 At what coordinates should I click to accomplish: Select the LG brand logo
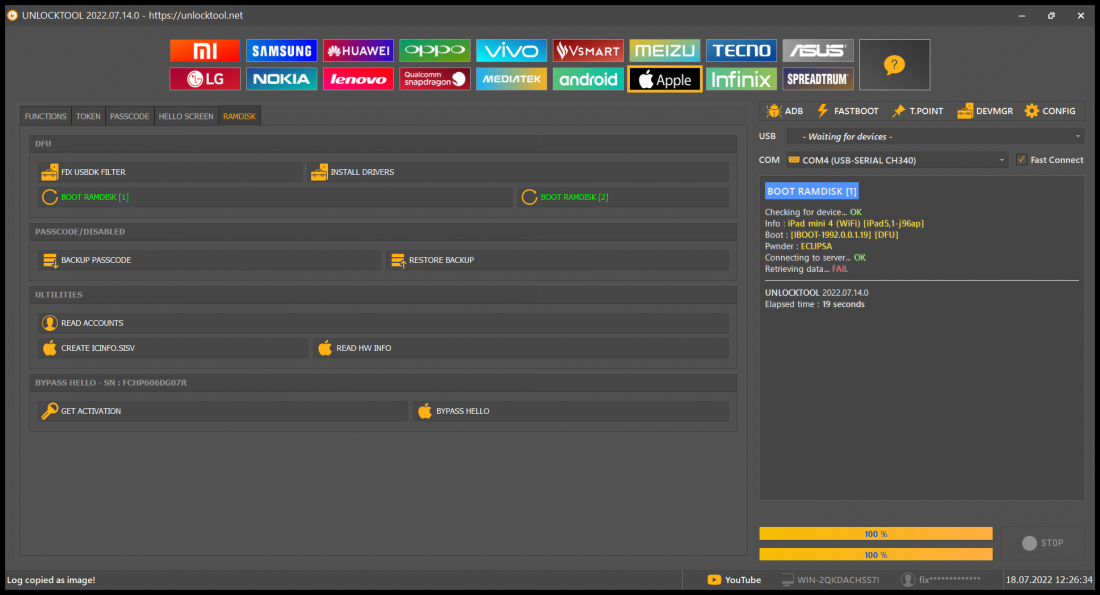pyautogui.click(x=205, y=79)
